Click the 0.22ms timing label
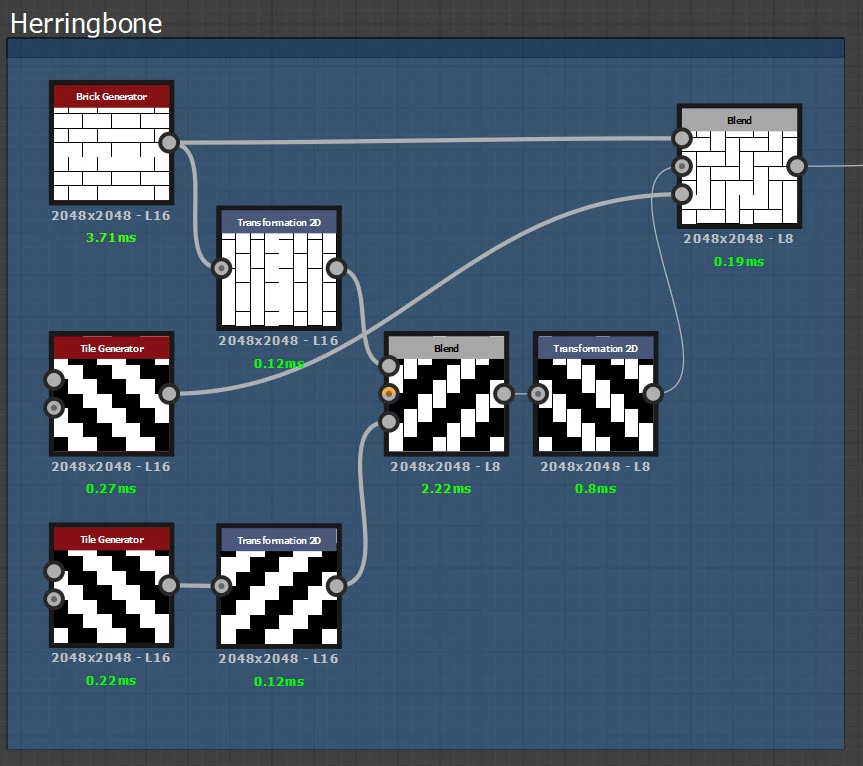 tap(111, 680)
